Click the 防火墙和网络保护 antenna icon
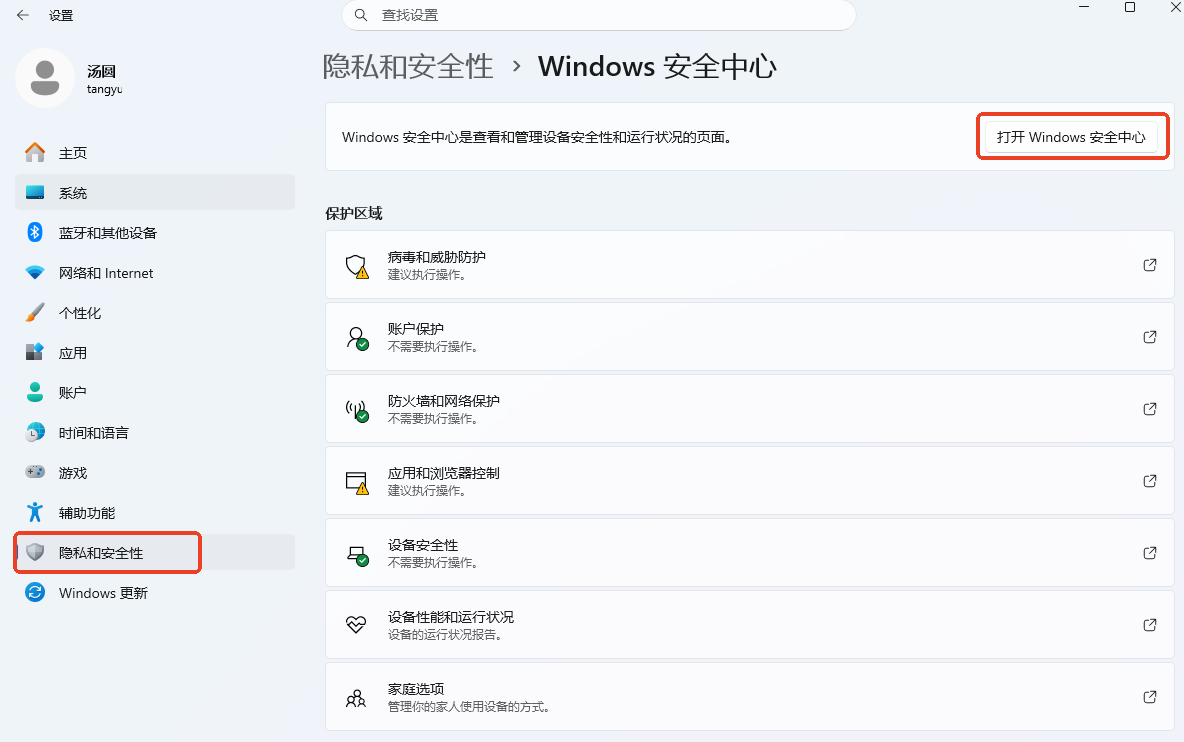1184x742 pixels. [x=357, y=410]
